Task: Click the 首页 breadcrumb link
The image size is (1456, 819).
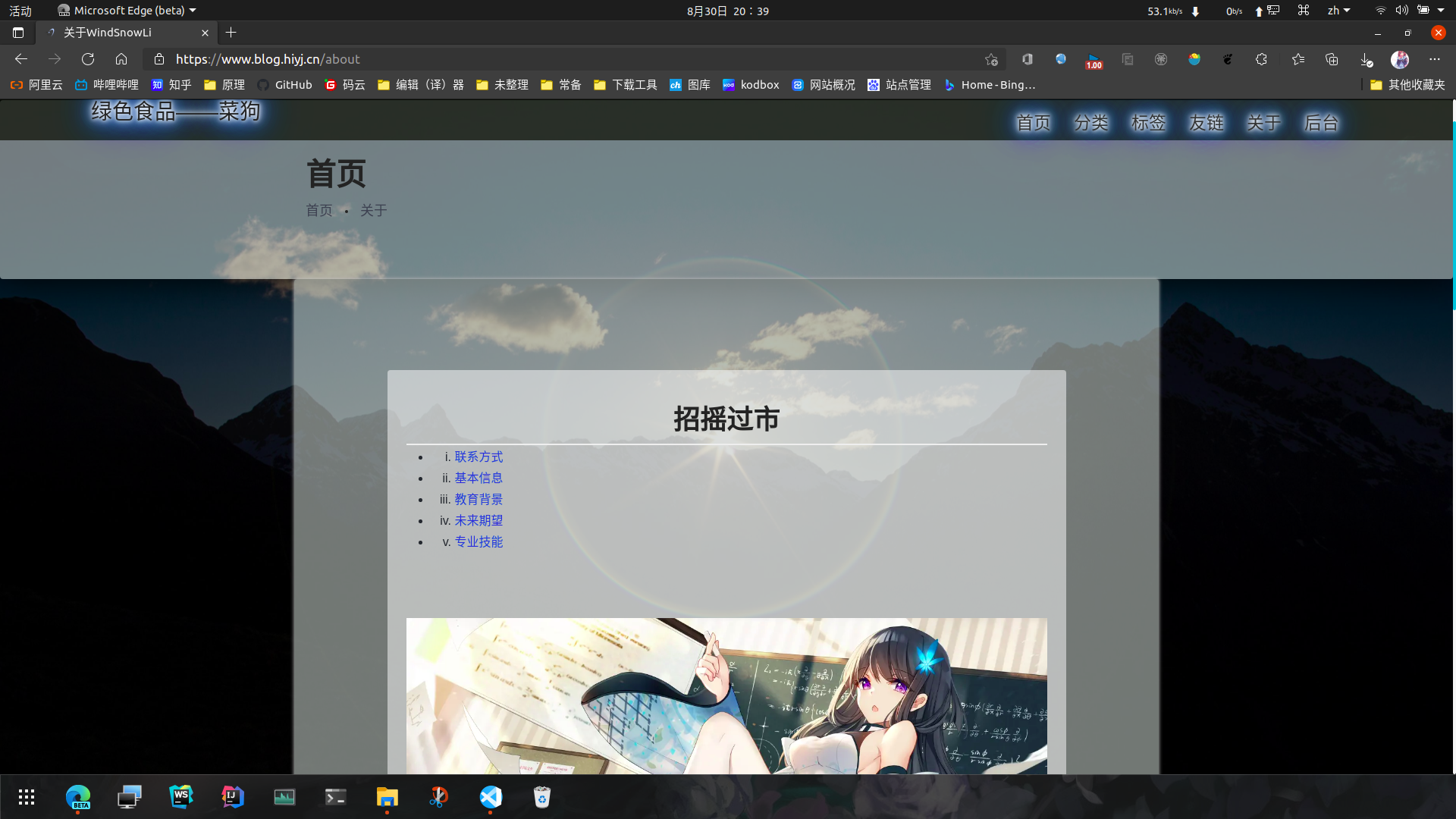Action: (x=319, y=210)
